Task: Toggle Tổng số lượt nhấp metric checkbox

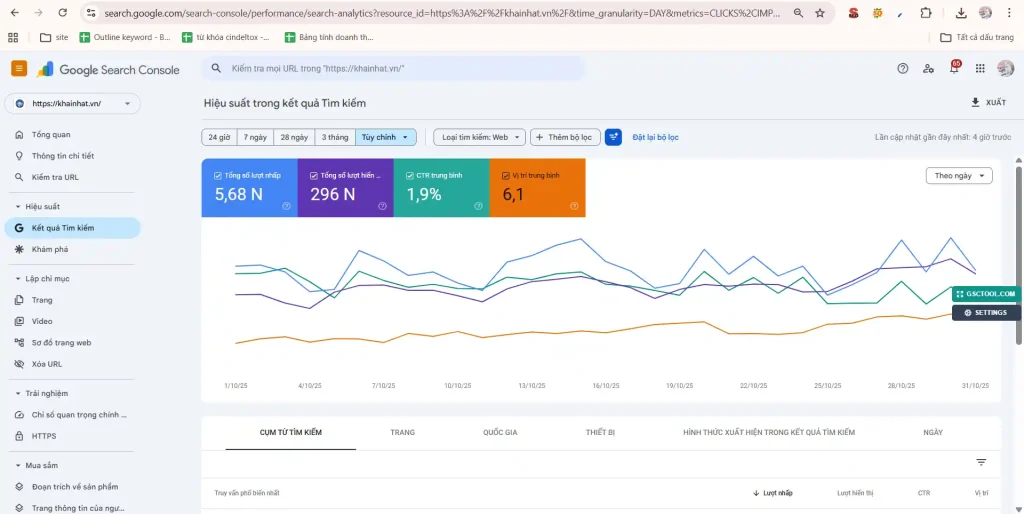Action: [218, 175]
